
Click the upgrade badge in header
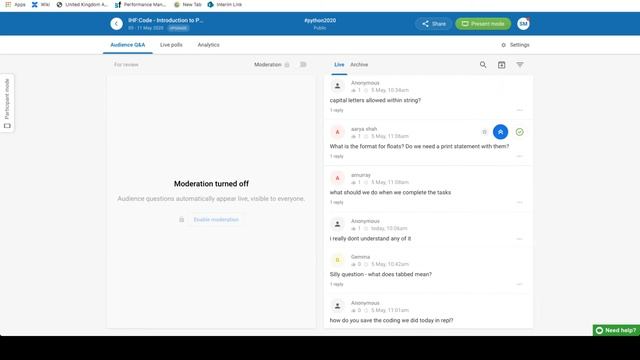[178, 28]
